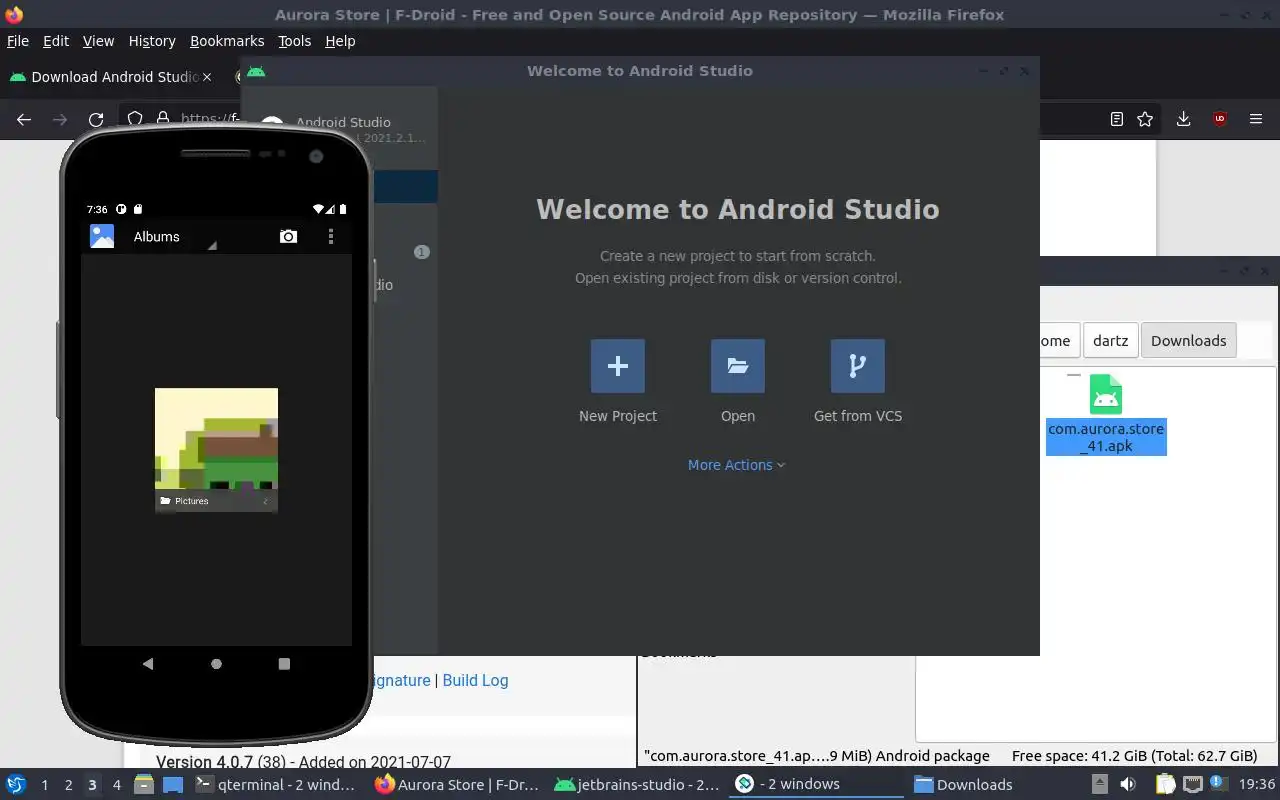Reload the Firefox page
1280x800 pixels.
96,119
